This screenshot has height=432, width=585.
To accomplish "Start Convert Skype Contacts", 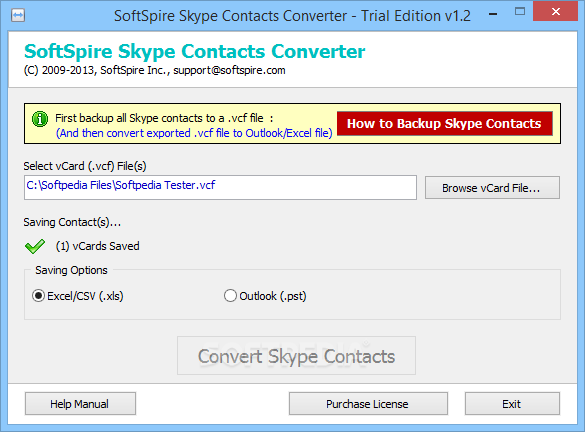I will click(296, 356).
